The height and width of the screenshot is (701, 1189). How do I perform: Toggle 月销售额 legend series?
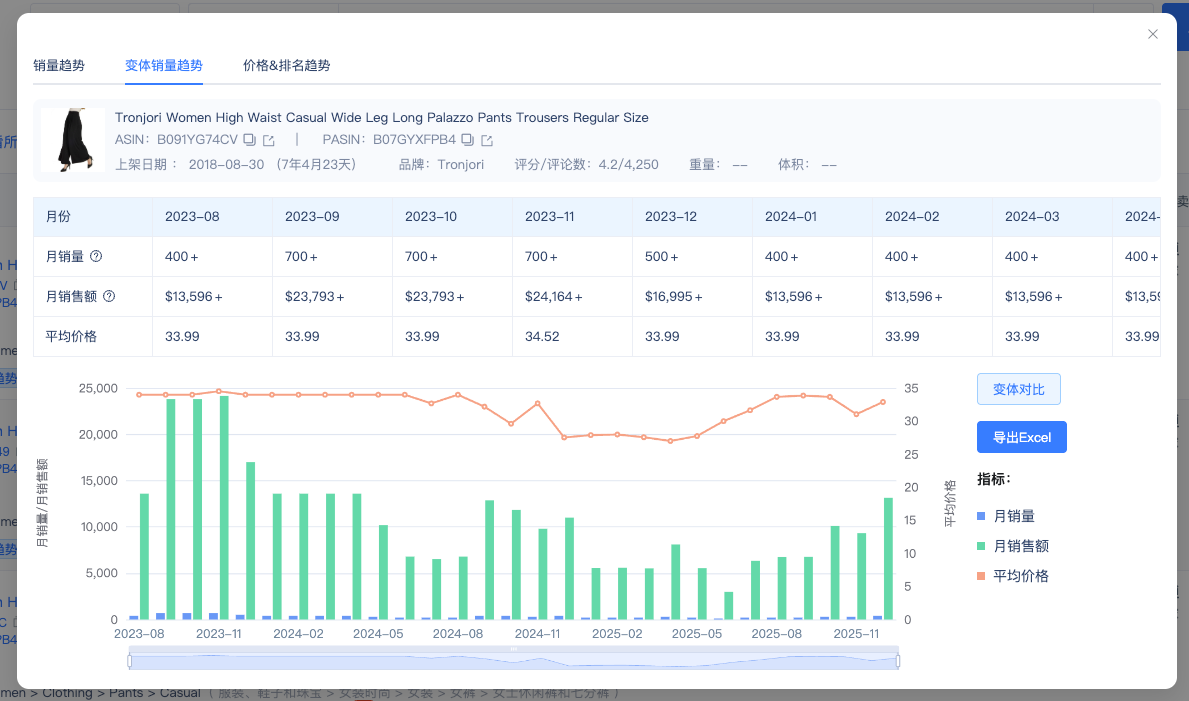(x=1012, y=546)
